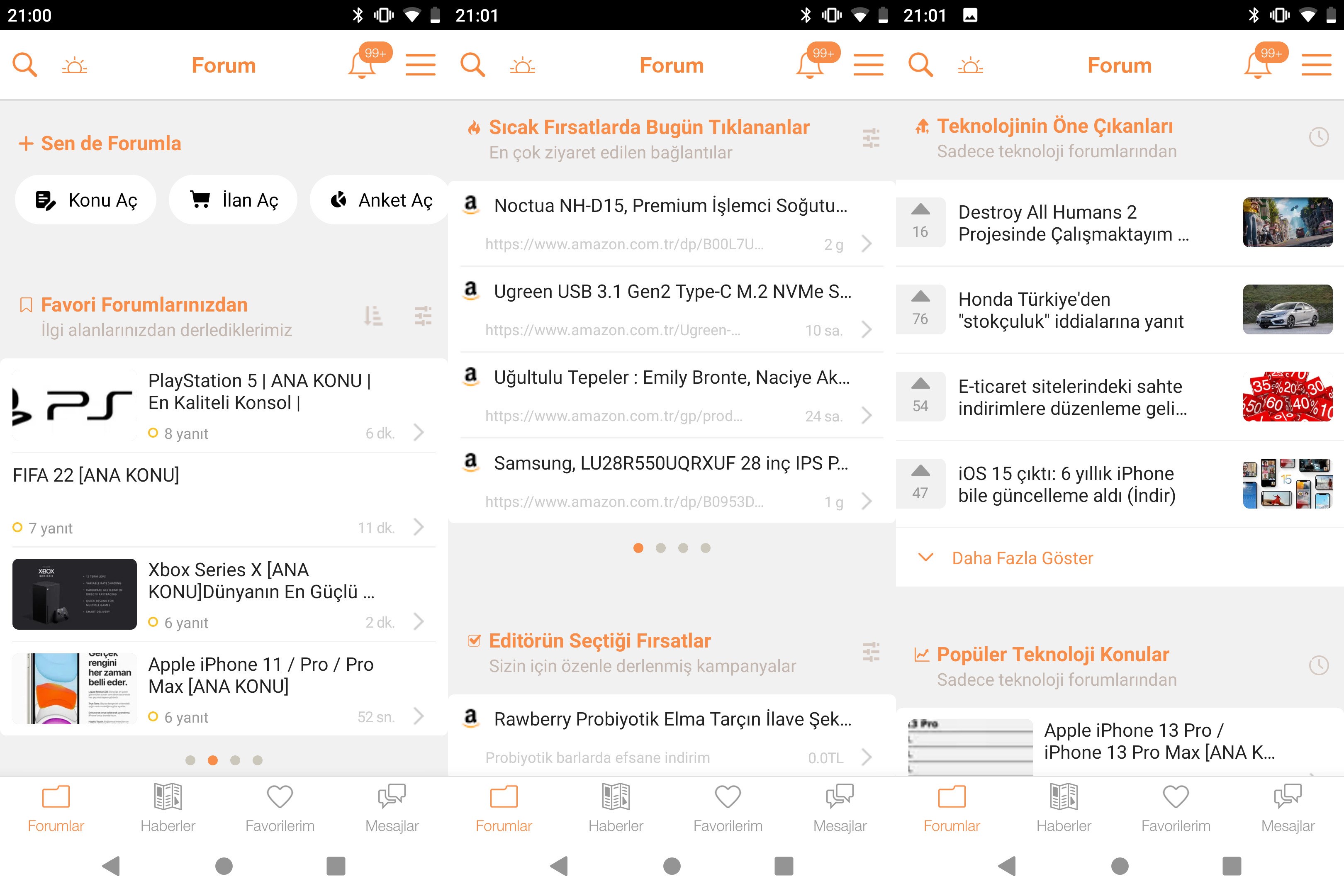Select Forumlar tab in second screen
The height and width of the screenshot is (896, 1344).
click(x=504, y=808)
